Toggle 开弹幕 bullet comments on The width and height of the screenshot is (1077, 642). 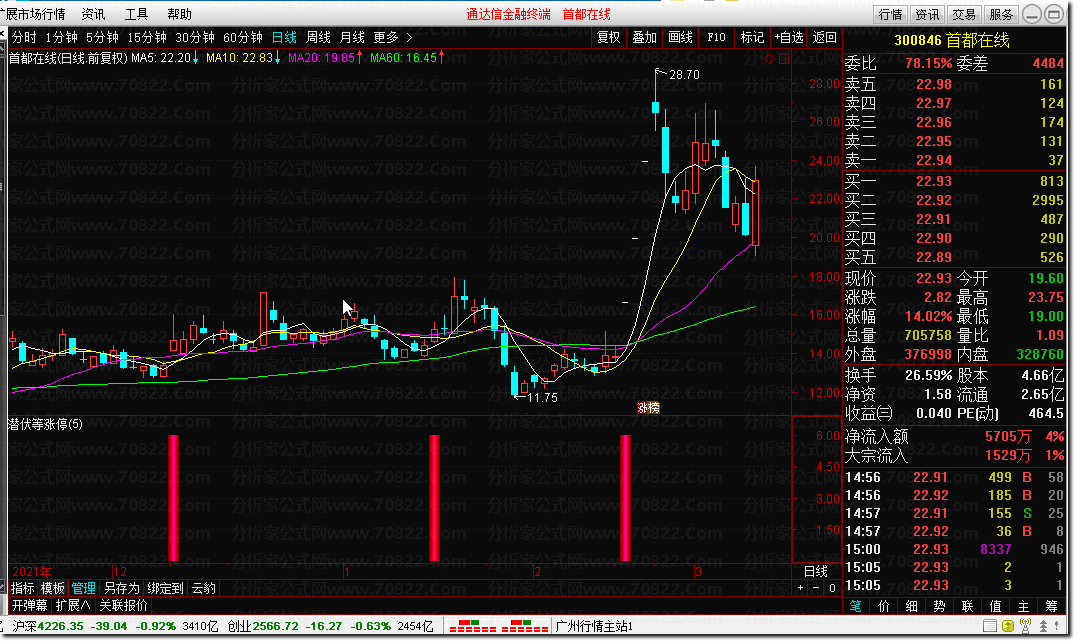(x=30, y=606)
